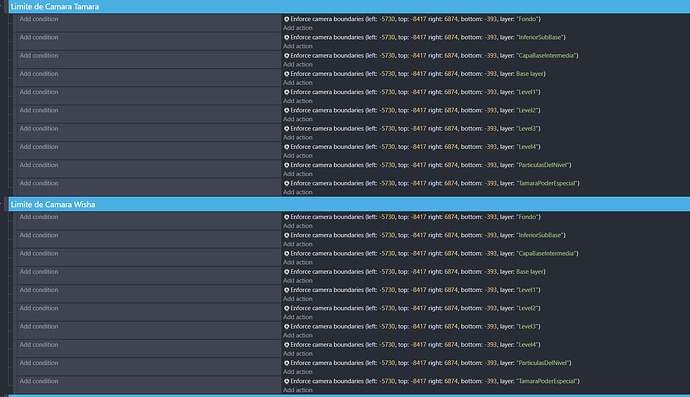Edit "Fondo" layer parameter in Wisha group
Screen dimensions: 690x397
click(527, 217)
